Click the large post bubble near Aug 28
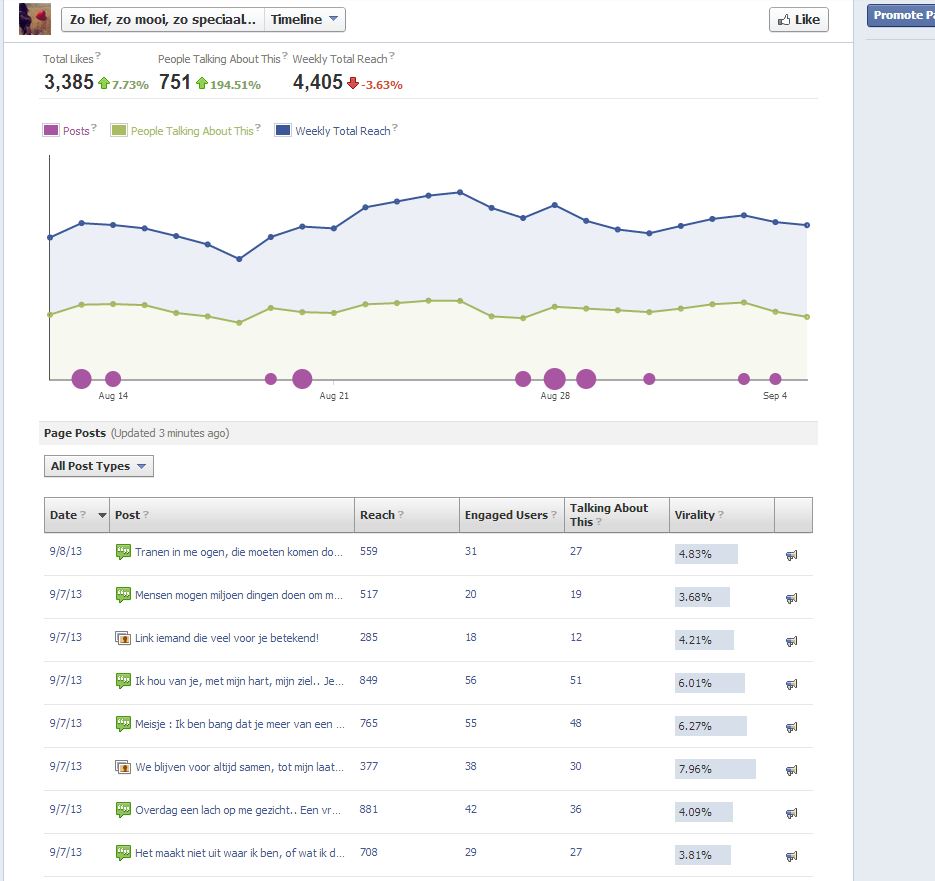 click(x=555, y=379)
